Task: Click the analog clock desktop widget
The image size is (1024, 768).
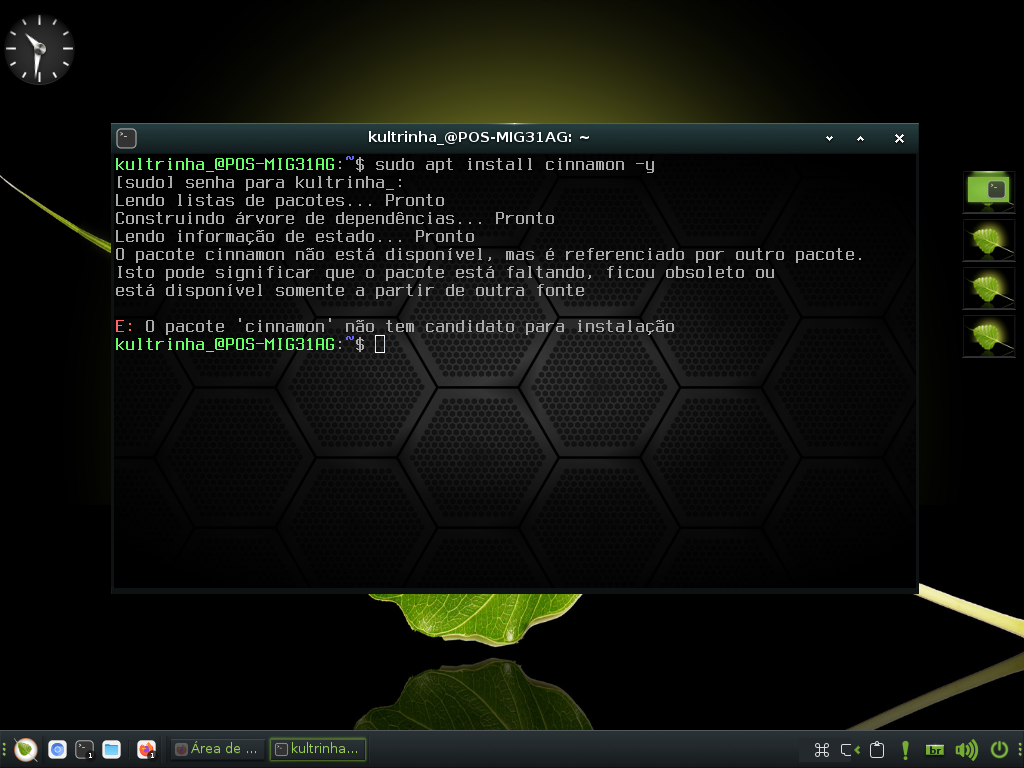Action: point(39,50)
